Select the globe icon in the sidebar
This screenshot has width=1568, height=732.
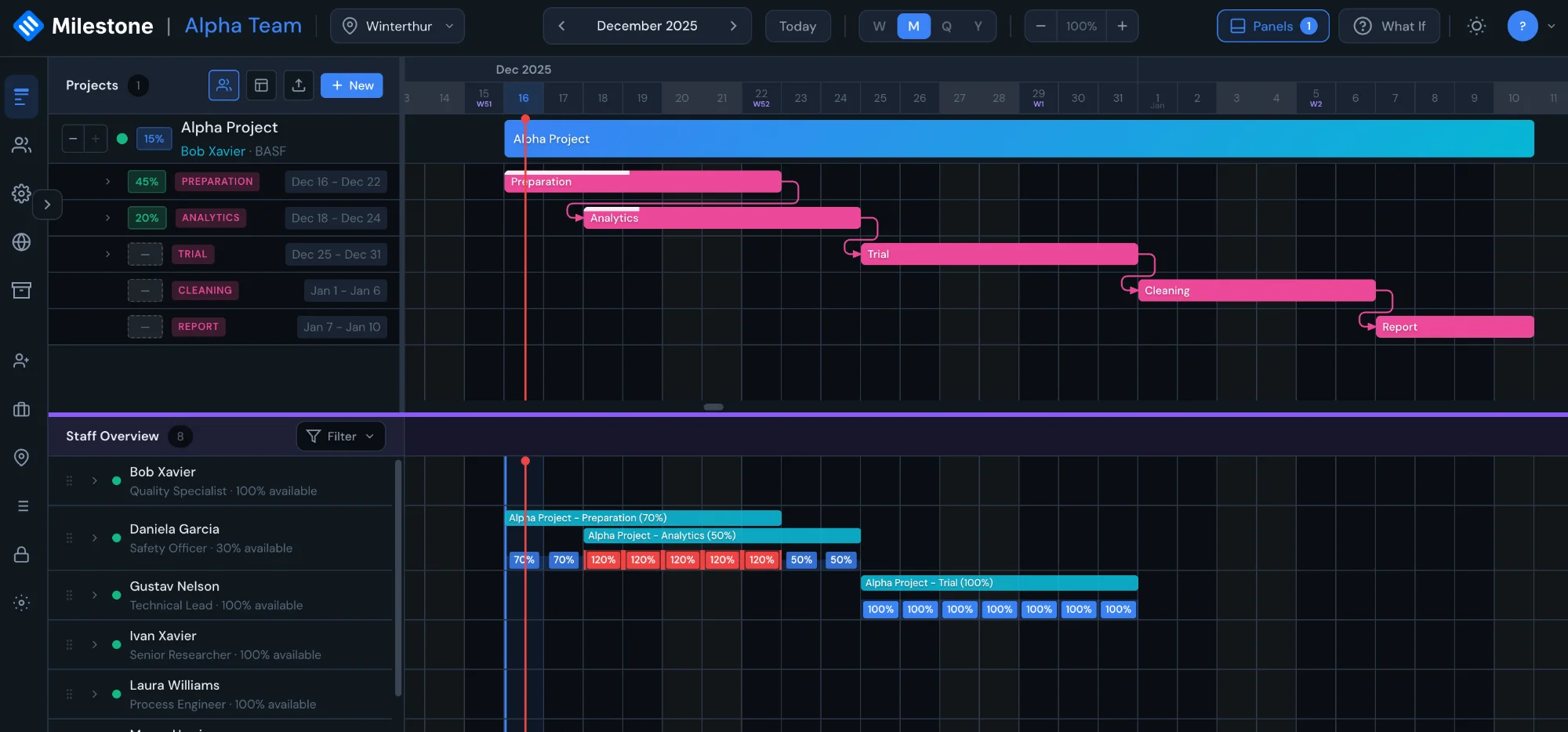21,242
